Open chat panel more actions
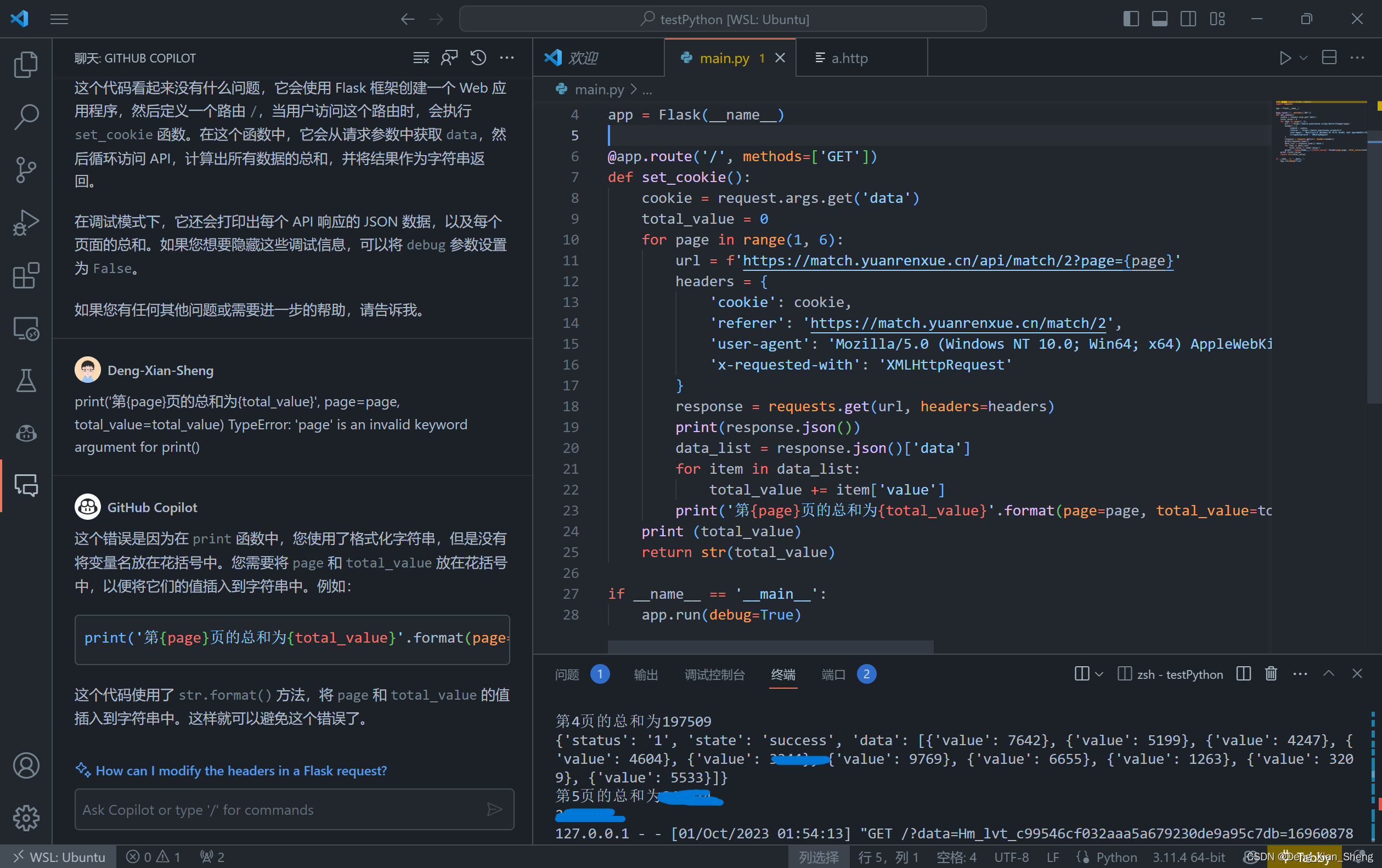 coord(507,58)
